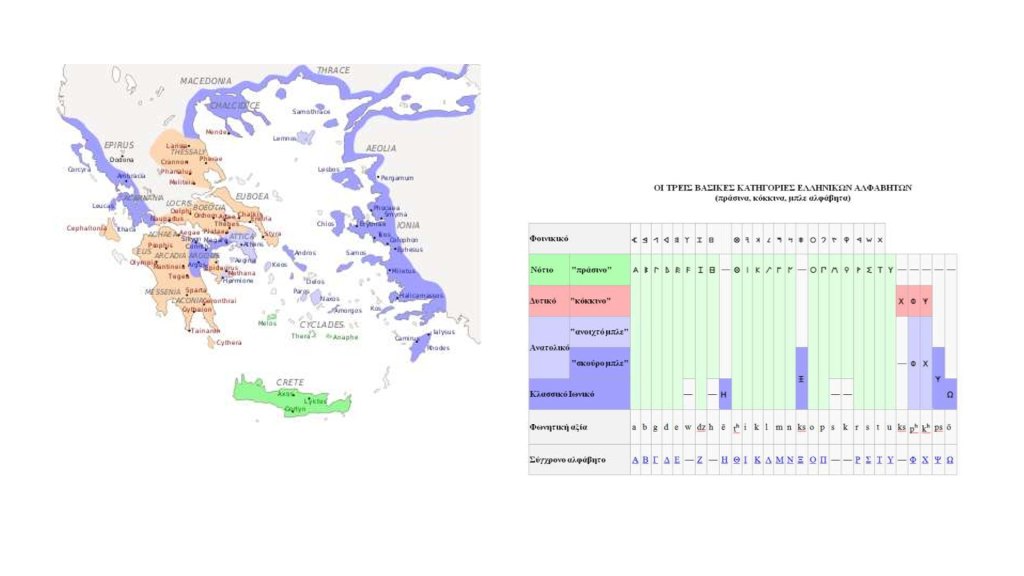Click the MACEDONIA label on the map
Screen dimensions: 1024x576
pos(206,80)
